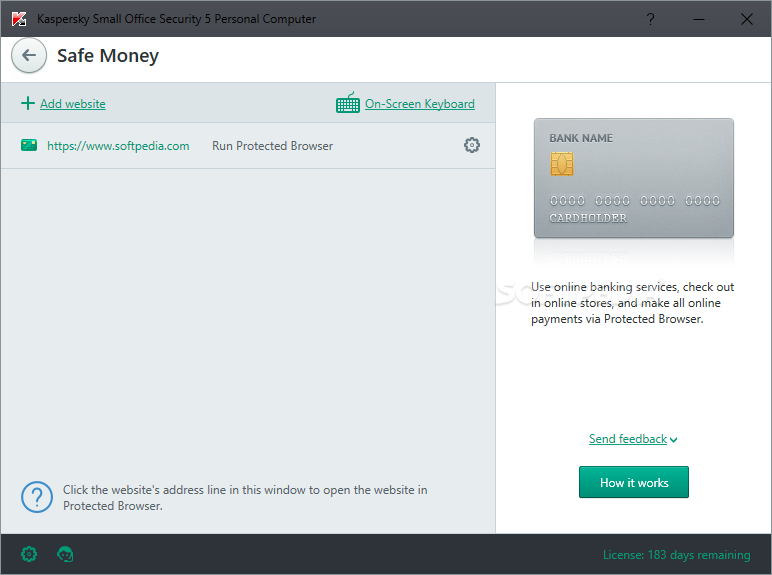Launch the On-Screen Keyboard link
This screenshot has height=575, width=772.
(419, 104)
